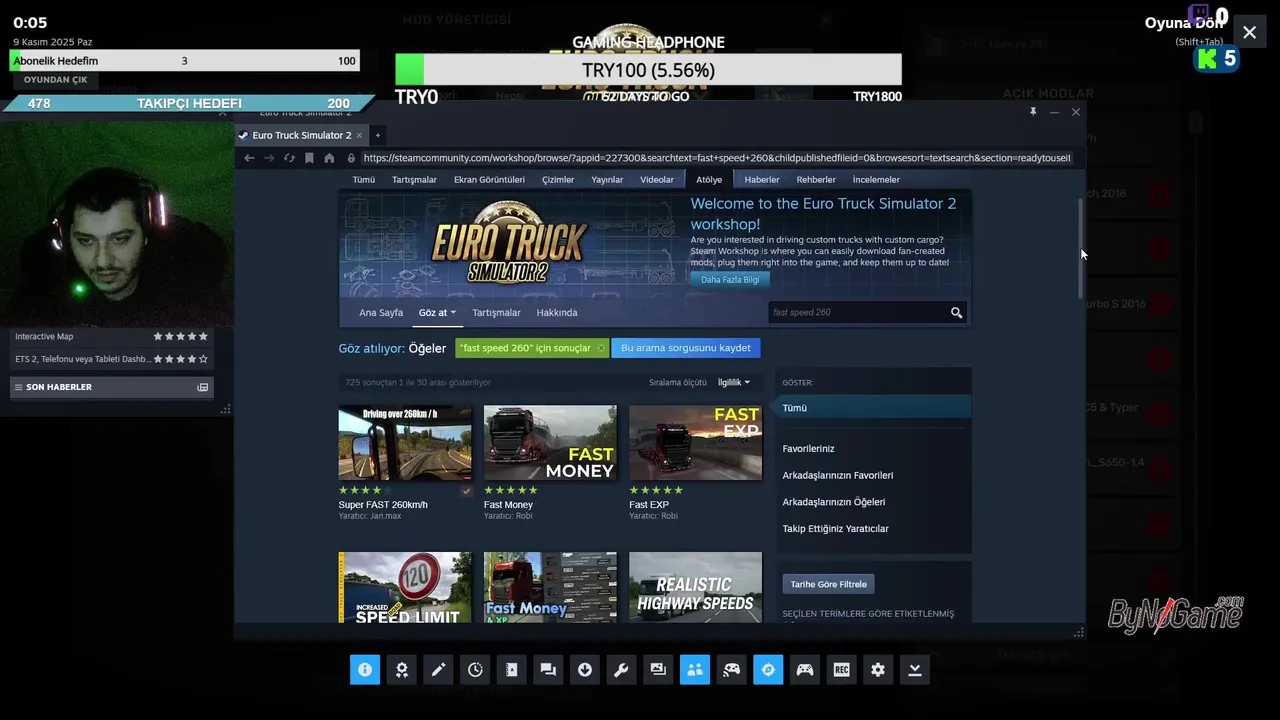Open overlay settings gear icon

click(x=878, y=670)
